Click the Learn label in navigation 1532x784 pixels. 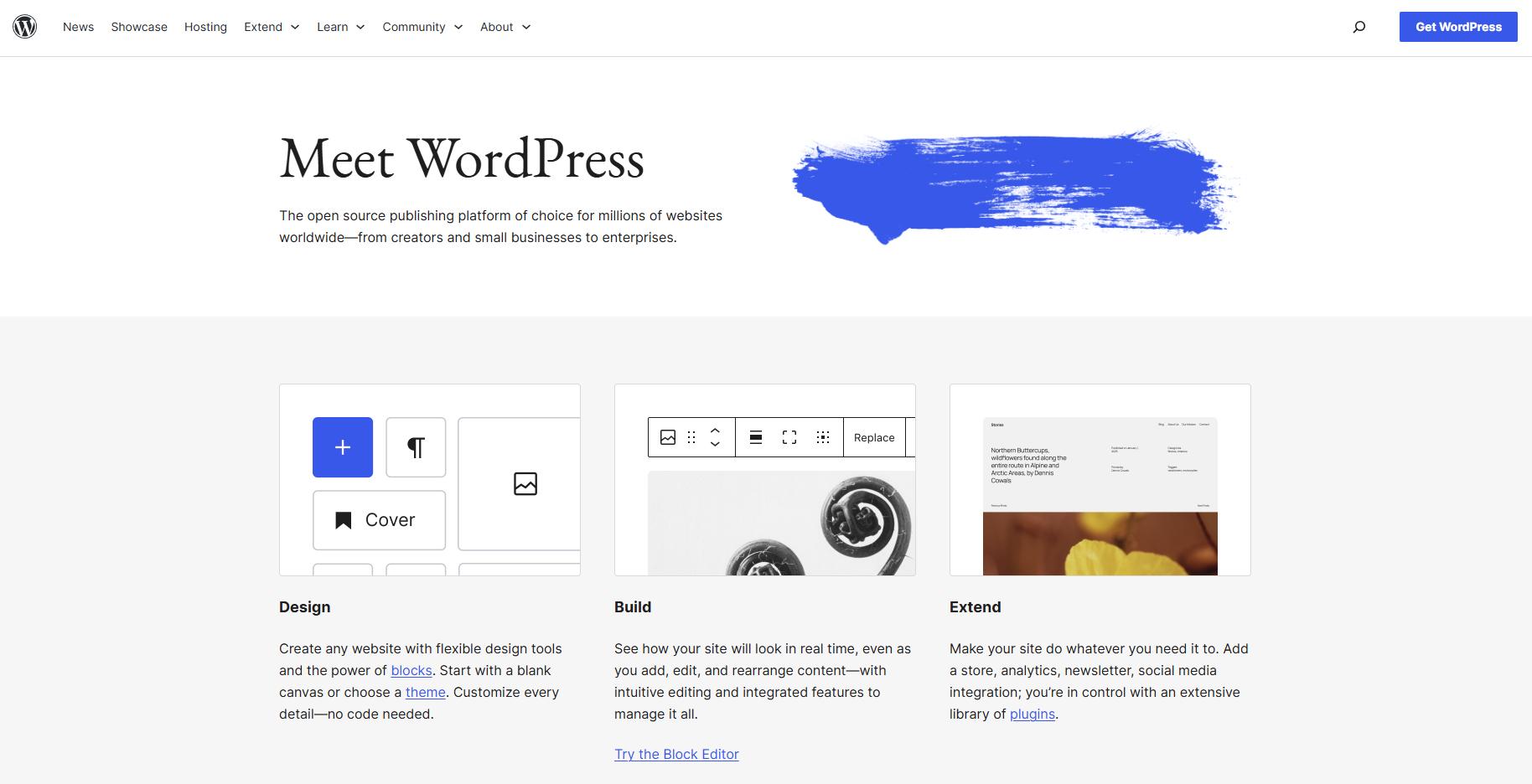333,27
